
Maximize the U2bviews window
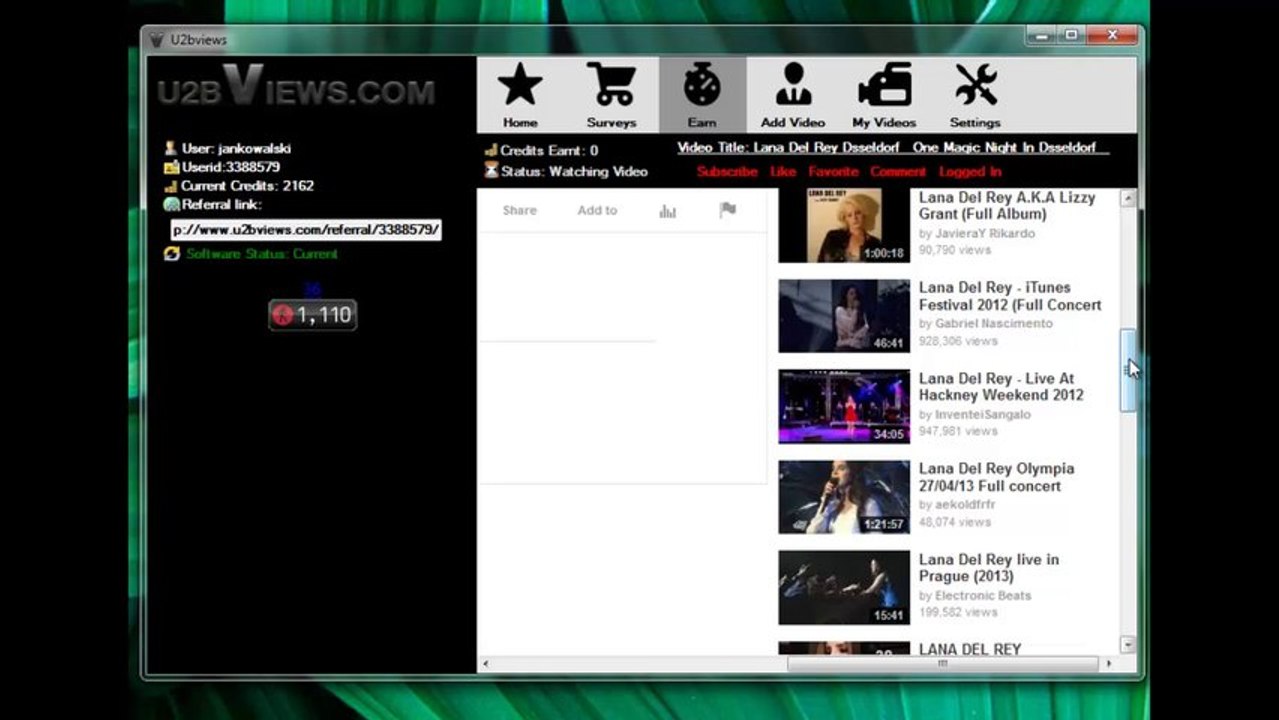coord(1071,36)
